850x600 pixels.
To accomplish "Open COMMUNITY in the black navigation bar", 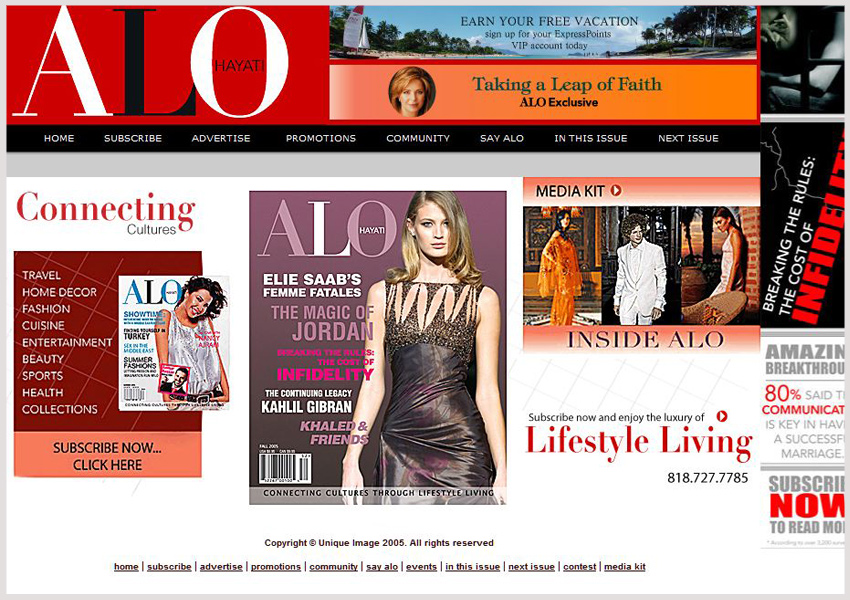I will (x=418, y=138).
